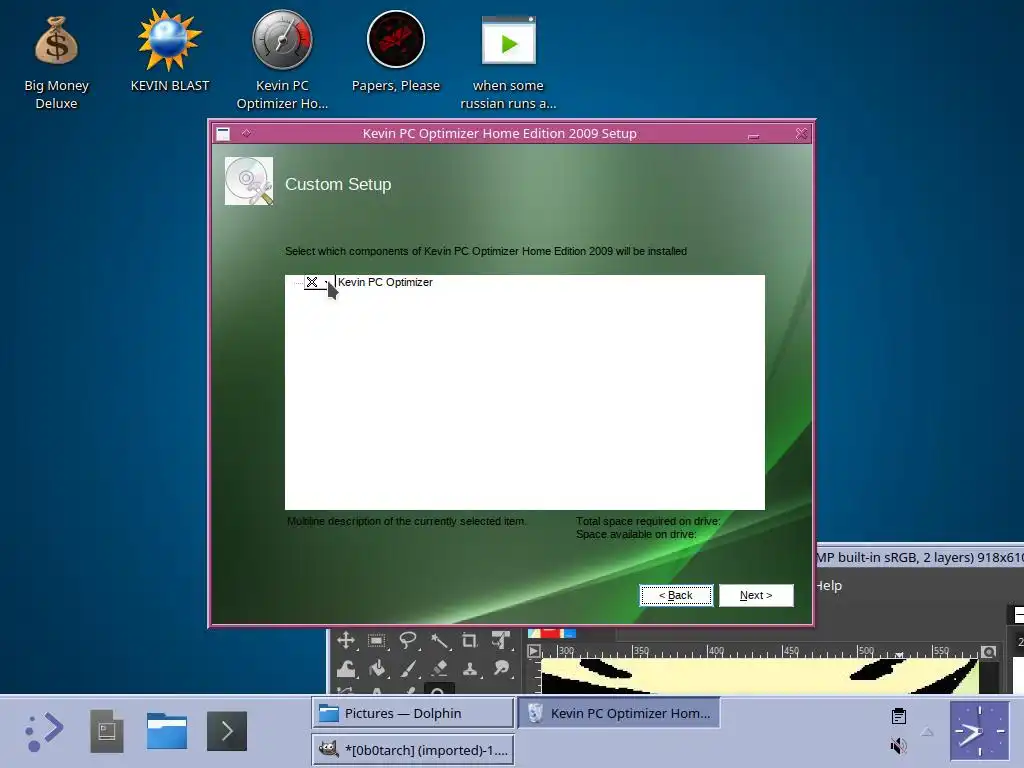This screenshot has width=1024, height=768.
Task: Click the Back button in setup
Action: 676,595
